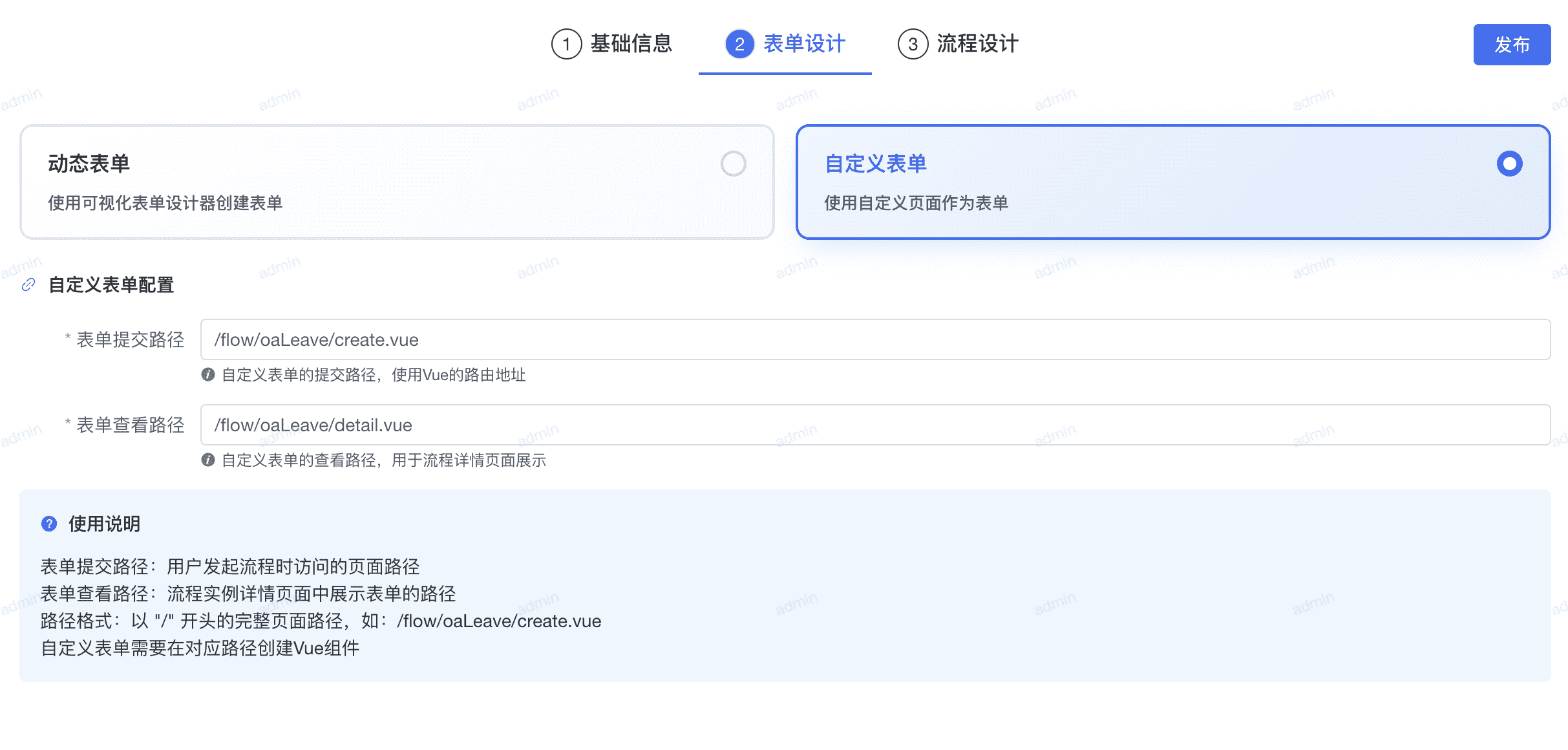Open the 流程设计 step tab
Image resolution: width=1568 pixels, height=750 pixels.
click(977, 44)
